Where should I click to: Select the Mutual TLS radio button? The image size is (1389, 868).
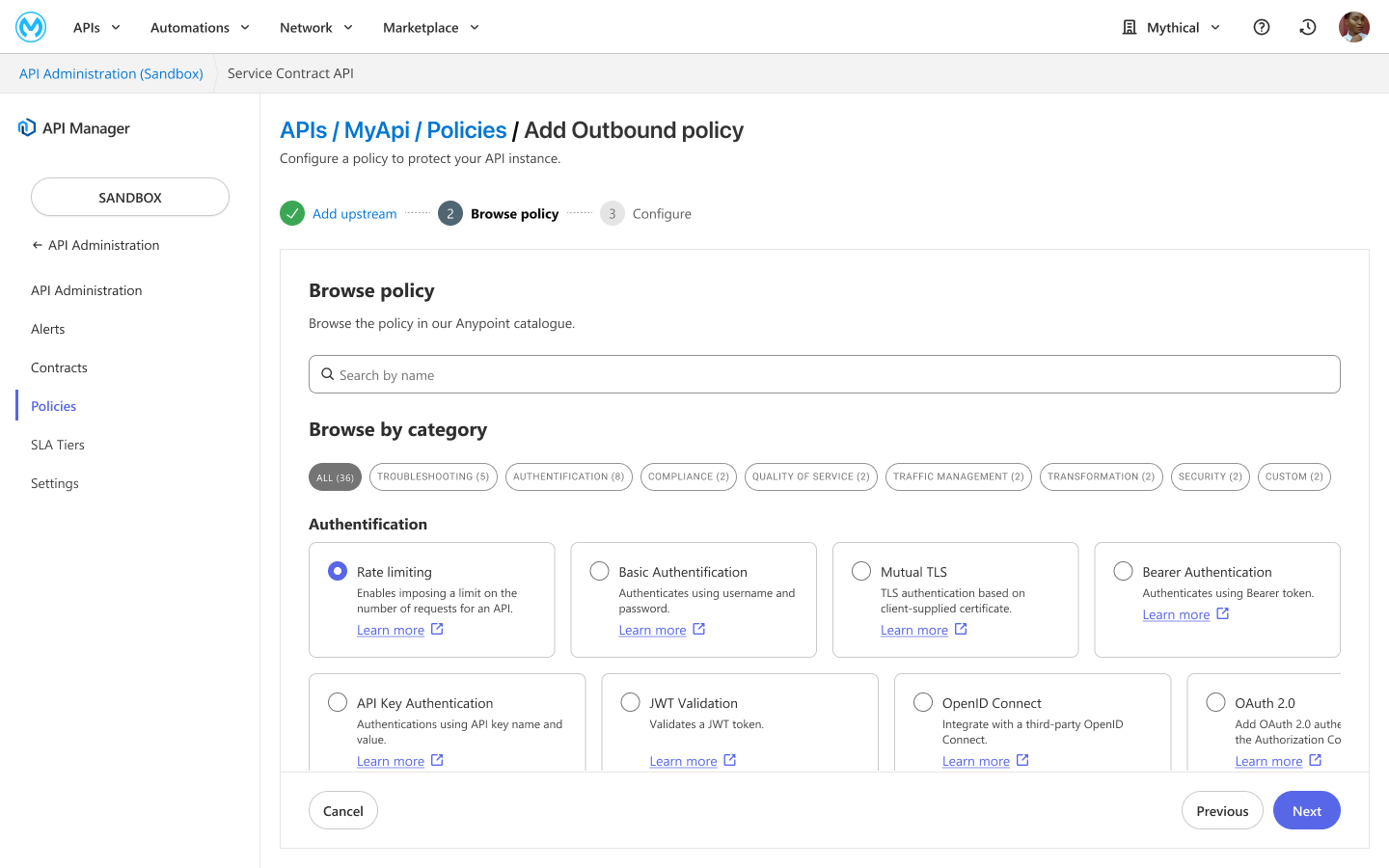coord(861,571)
